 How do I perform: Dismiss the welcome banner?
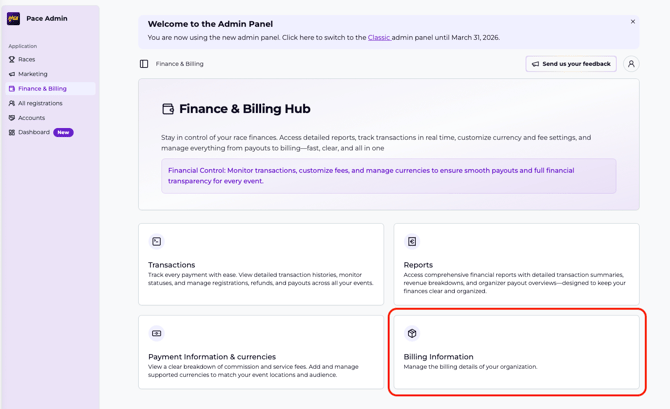pyautogui.click(x=632, y=22)
